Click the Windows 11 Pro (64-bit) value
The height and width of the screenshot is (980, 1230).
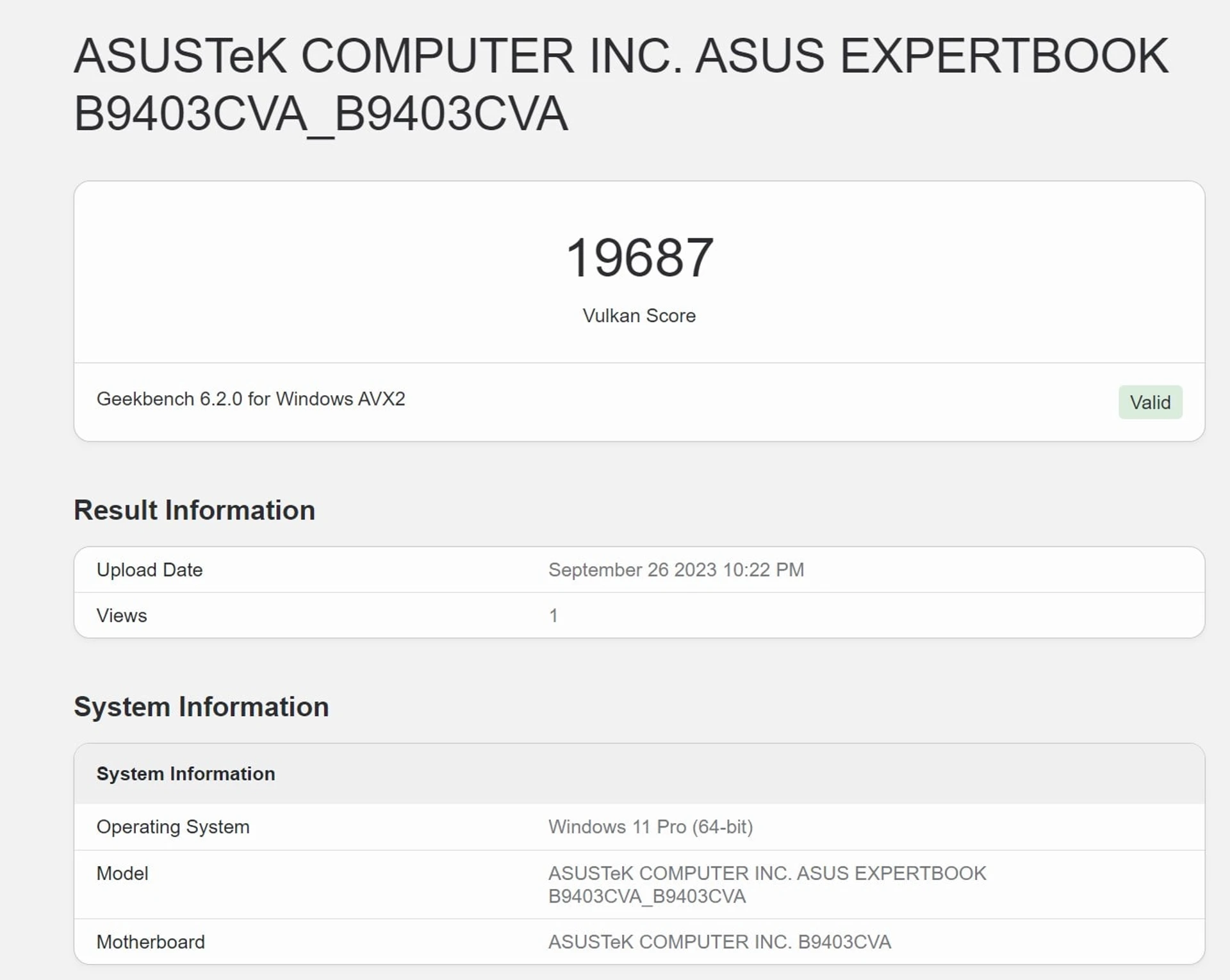click(x=650, y=827)
